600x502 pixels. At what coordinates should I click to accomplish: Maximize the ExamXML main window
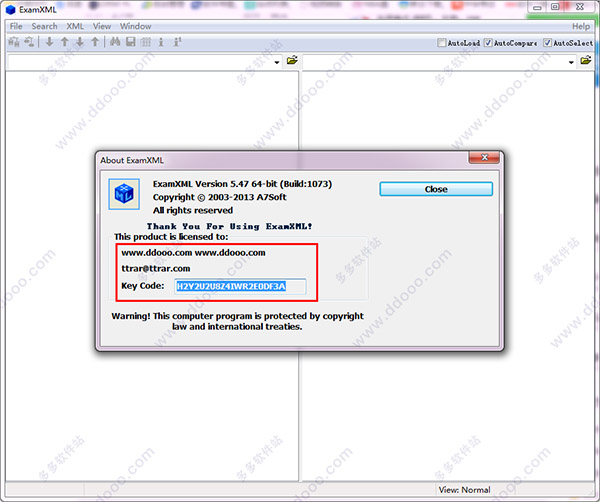point(554,7)
